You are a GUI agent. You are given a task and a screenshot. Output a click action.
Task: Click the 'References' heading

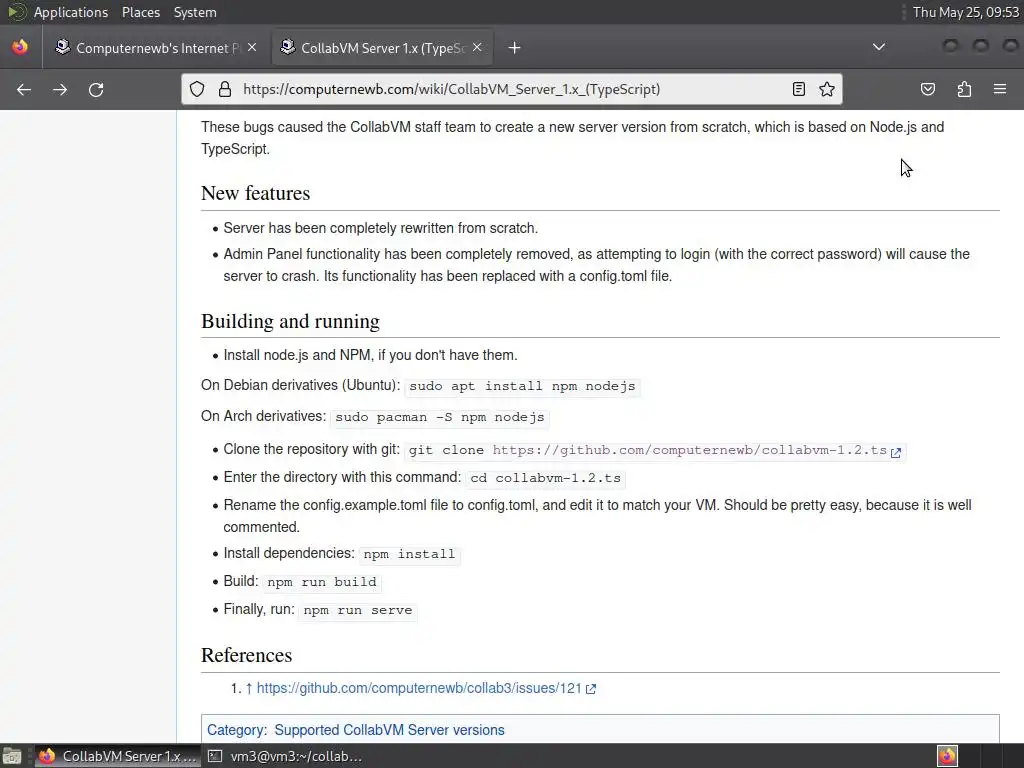tap(247, 655)
